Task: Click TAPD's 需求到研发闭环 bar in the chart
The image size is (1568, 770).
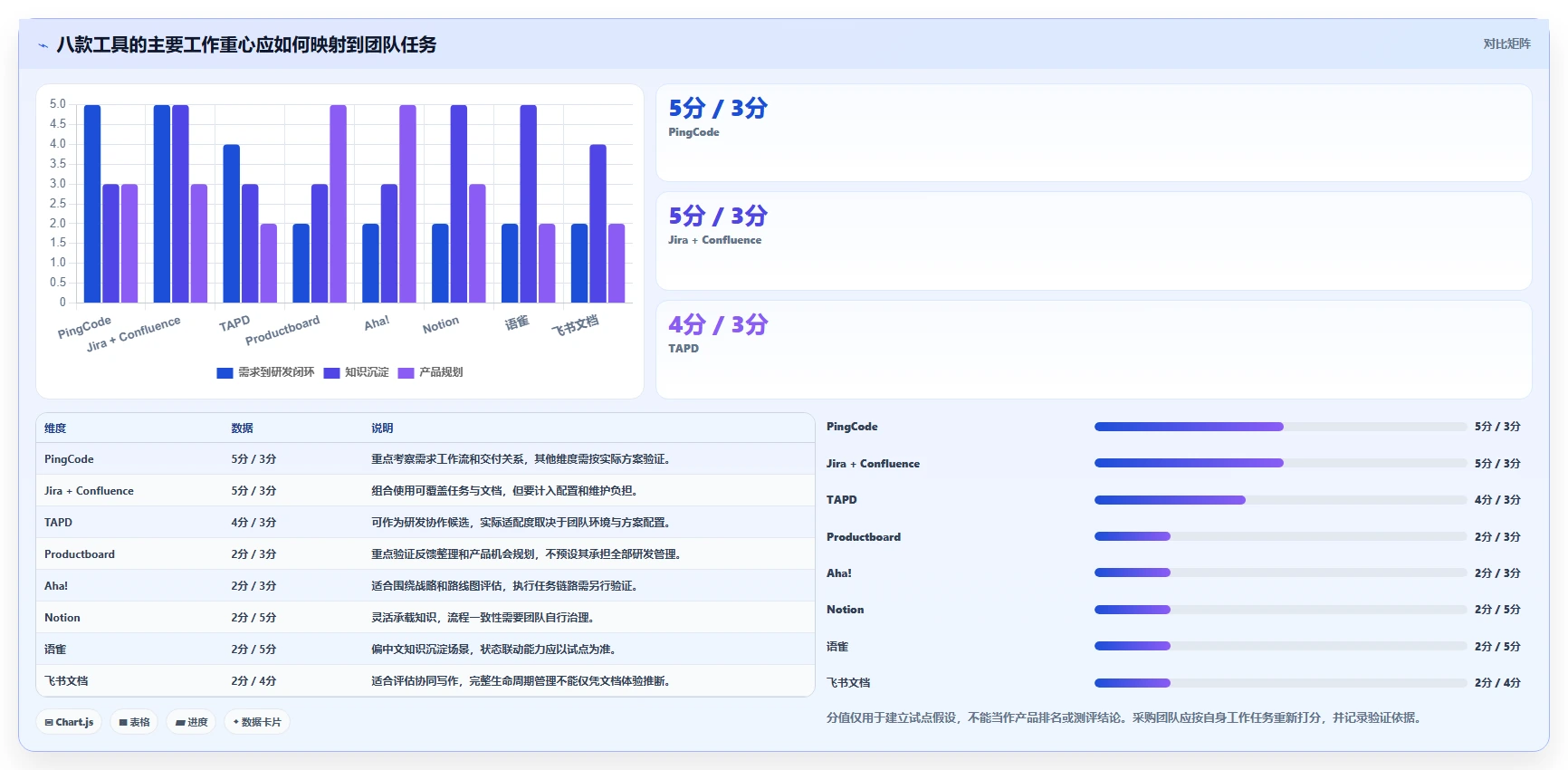Action: (232, 224)
